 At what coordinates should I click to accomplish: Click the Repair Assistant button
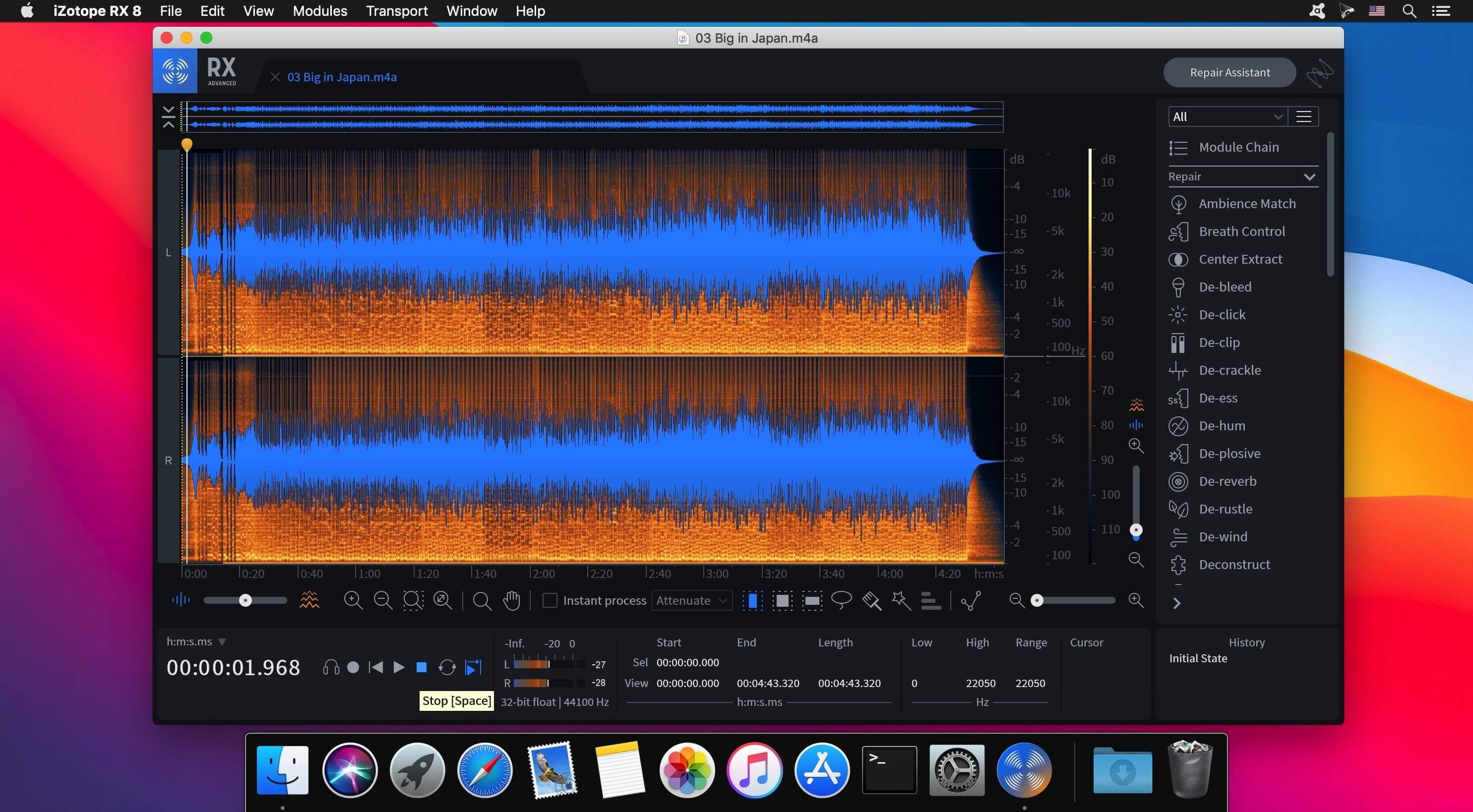coord(1229,72)
